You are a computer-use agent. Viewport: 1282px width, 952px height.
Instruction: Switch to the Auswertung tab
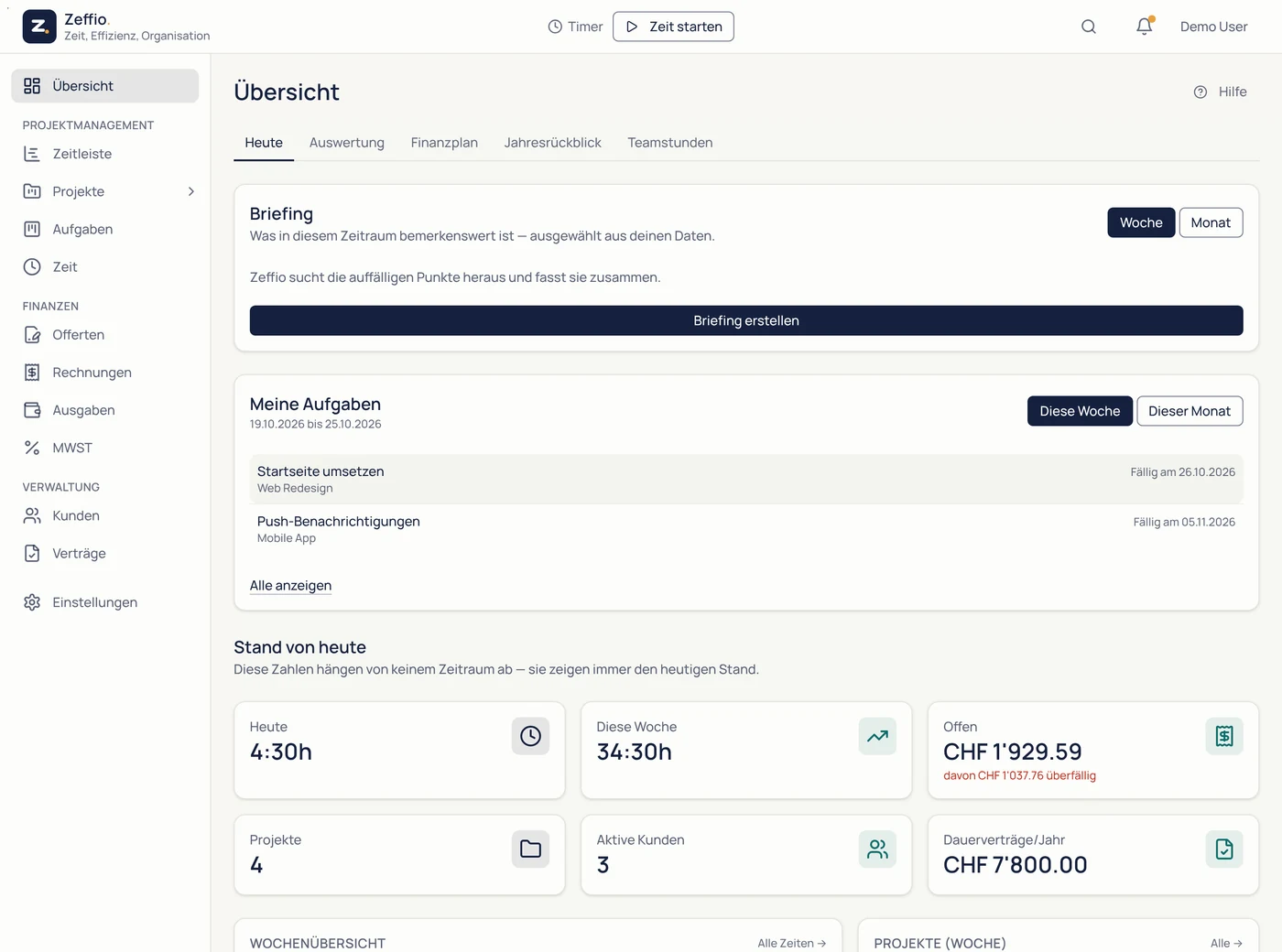[347, 143]
